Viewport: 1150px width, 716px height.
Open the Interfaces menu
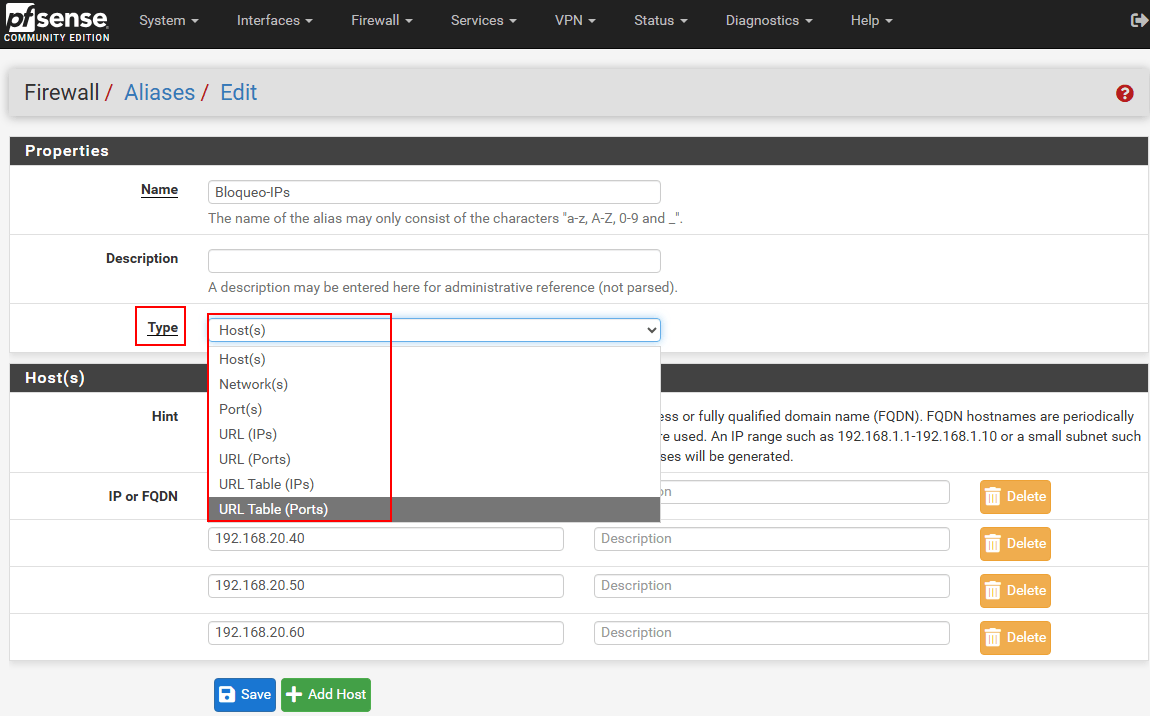click(274, 21)
